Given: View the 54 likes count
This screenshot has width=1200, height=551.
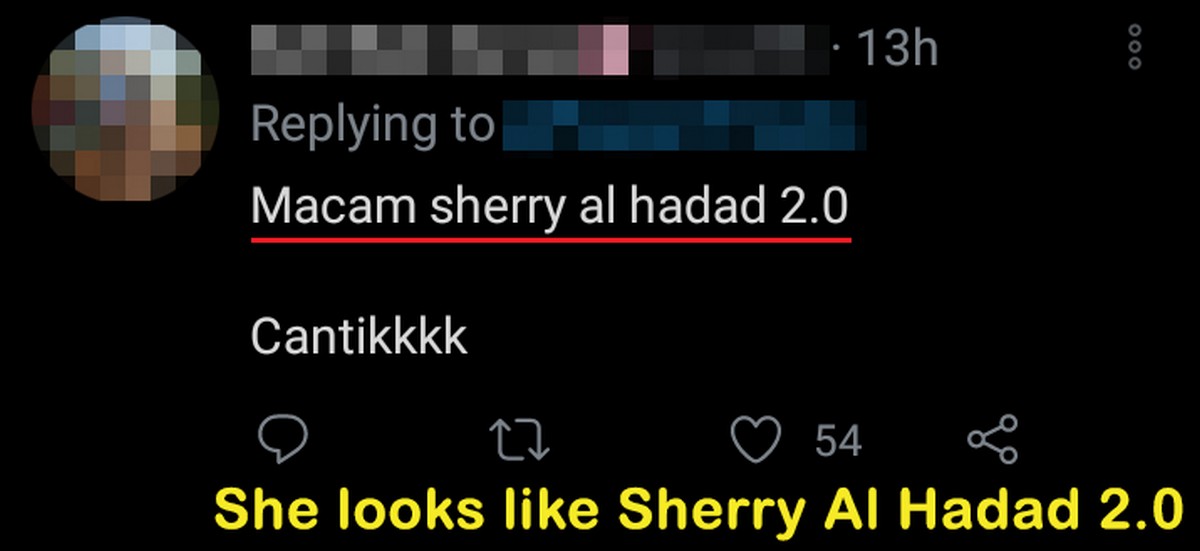Looking at the screenshot, I should (x=838, y=440).
